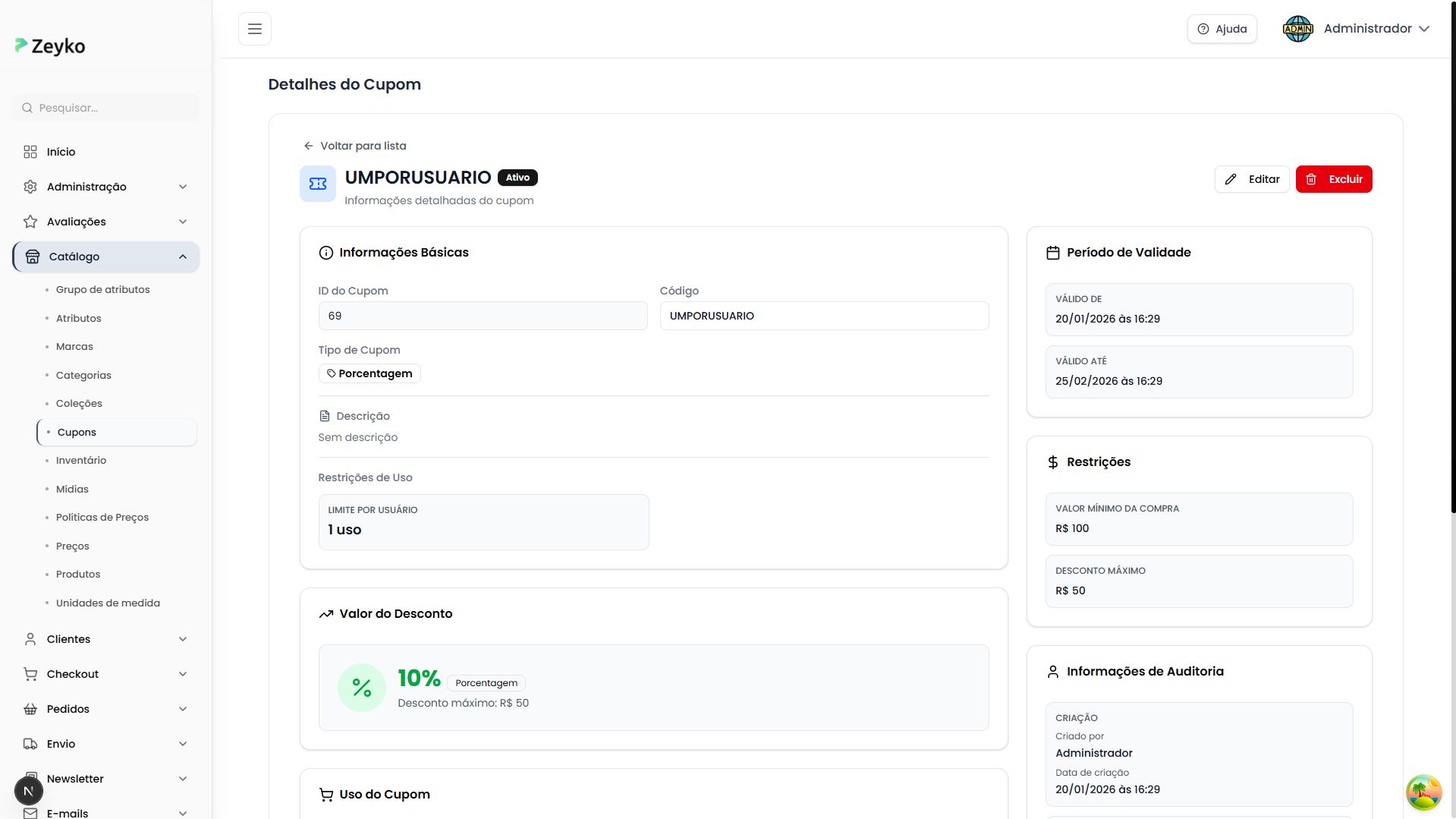Viewport: 1456px width, 819px height.
Task: Click the Editar coupon button
Action: pyautogui.click(x=1252, y=179)
